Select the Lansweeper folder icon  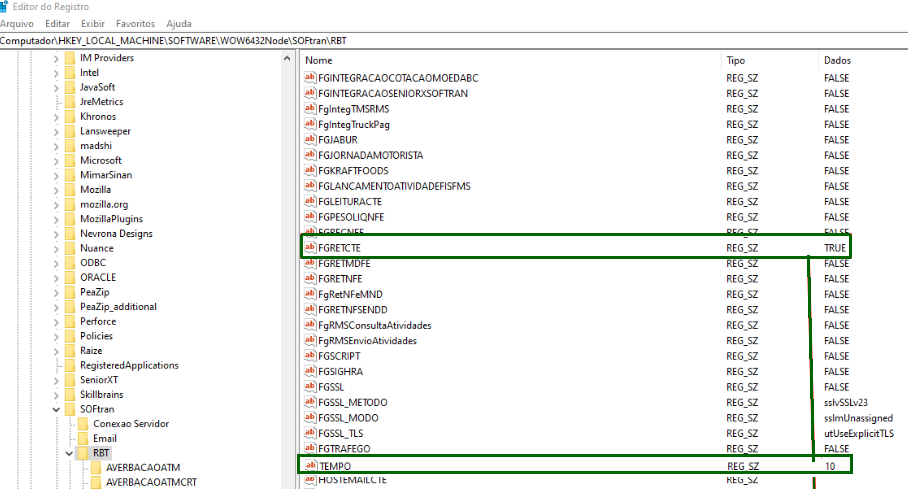pos(70,131)
